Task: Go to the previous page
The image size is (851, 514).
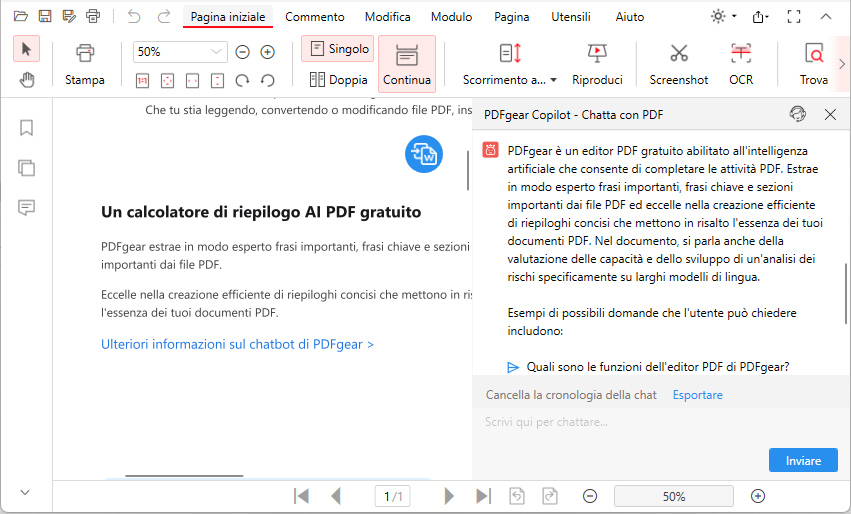Action: point(336,496)
